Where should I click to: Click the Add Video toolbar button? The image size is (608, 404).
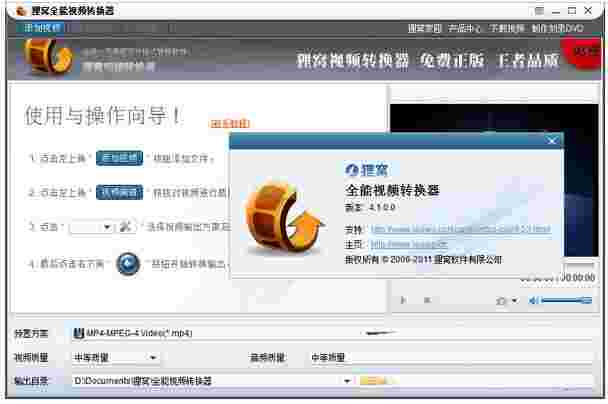[42, 28]
